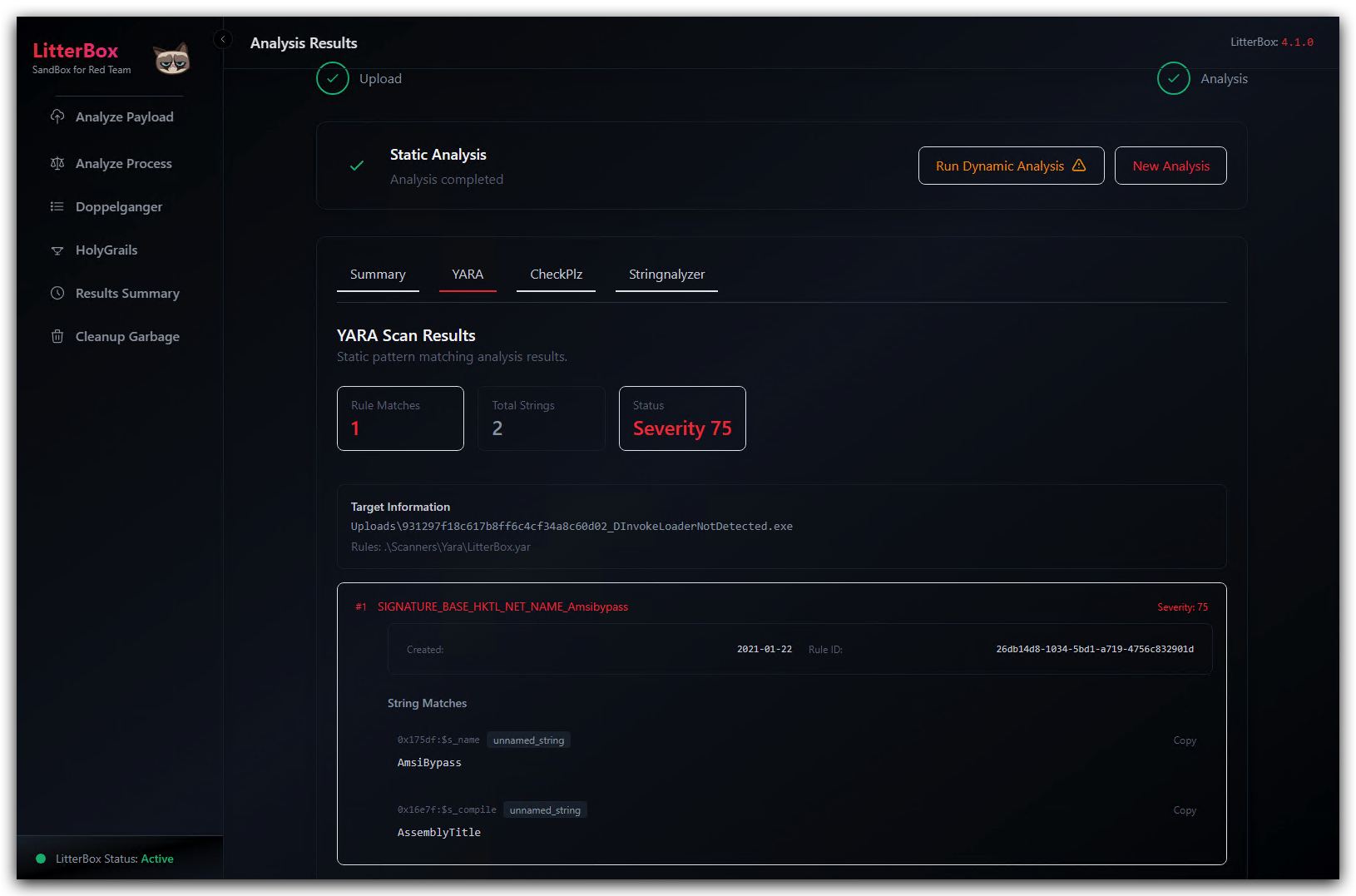Open the Stringnalyzer tab

click(666, 275)
